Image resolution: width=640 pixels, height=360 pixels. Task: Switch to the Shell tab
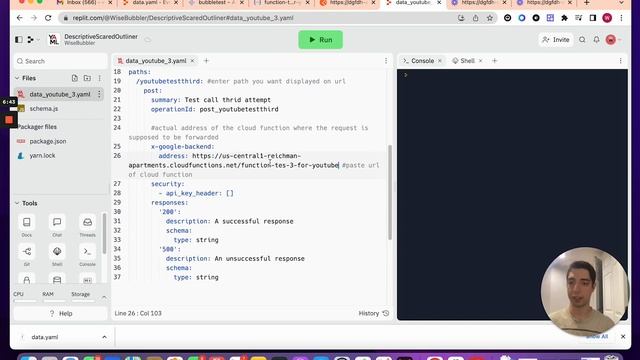467,61
